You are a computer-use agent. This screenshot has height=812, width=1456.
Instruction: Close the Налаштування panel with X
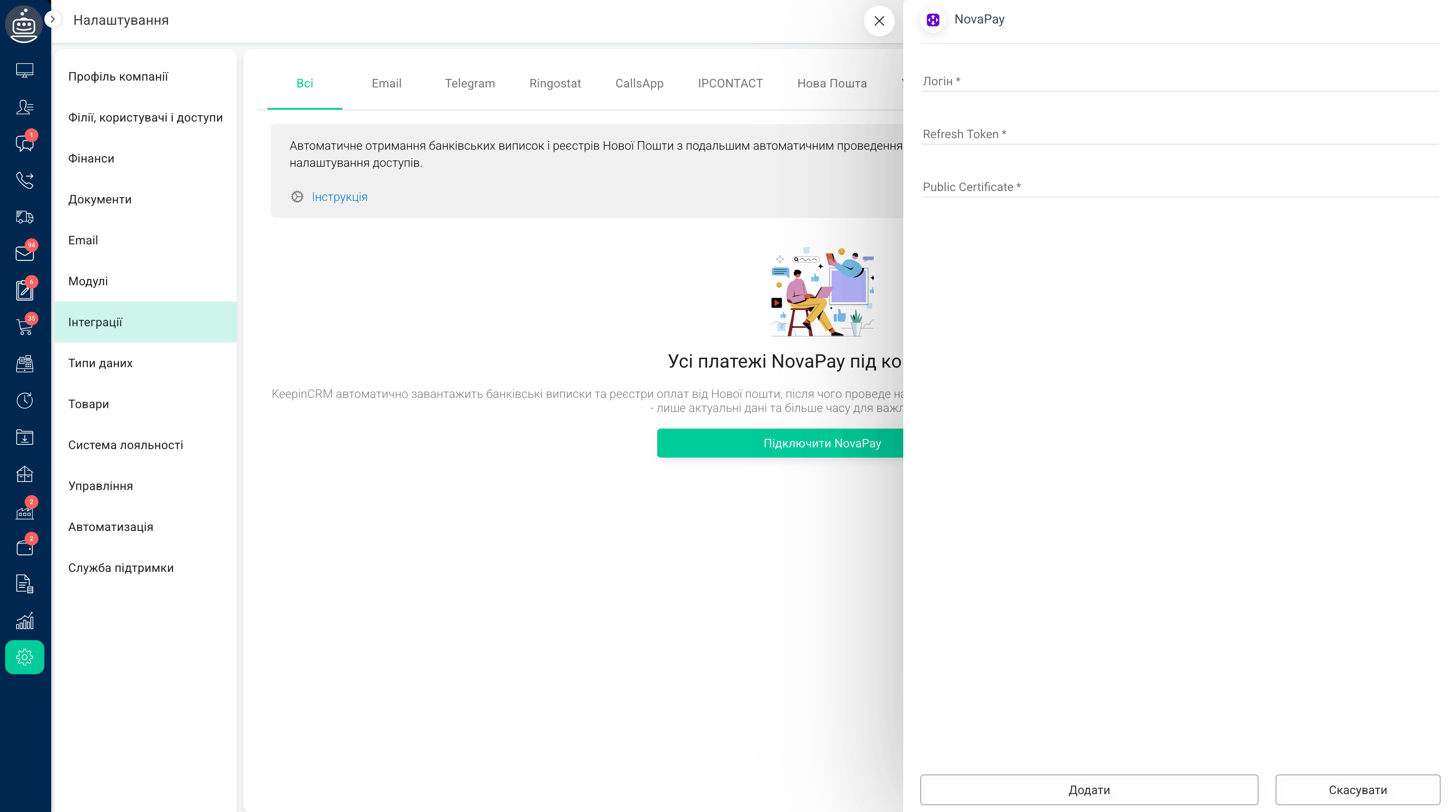click(x=879, y=21)
